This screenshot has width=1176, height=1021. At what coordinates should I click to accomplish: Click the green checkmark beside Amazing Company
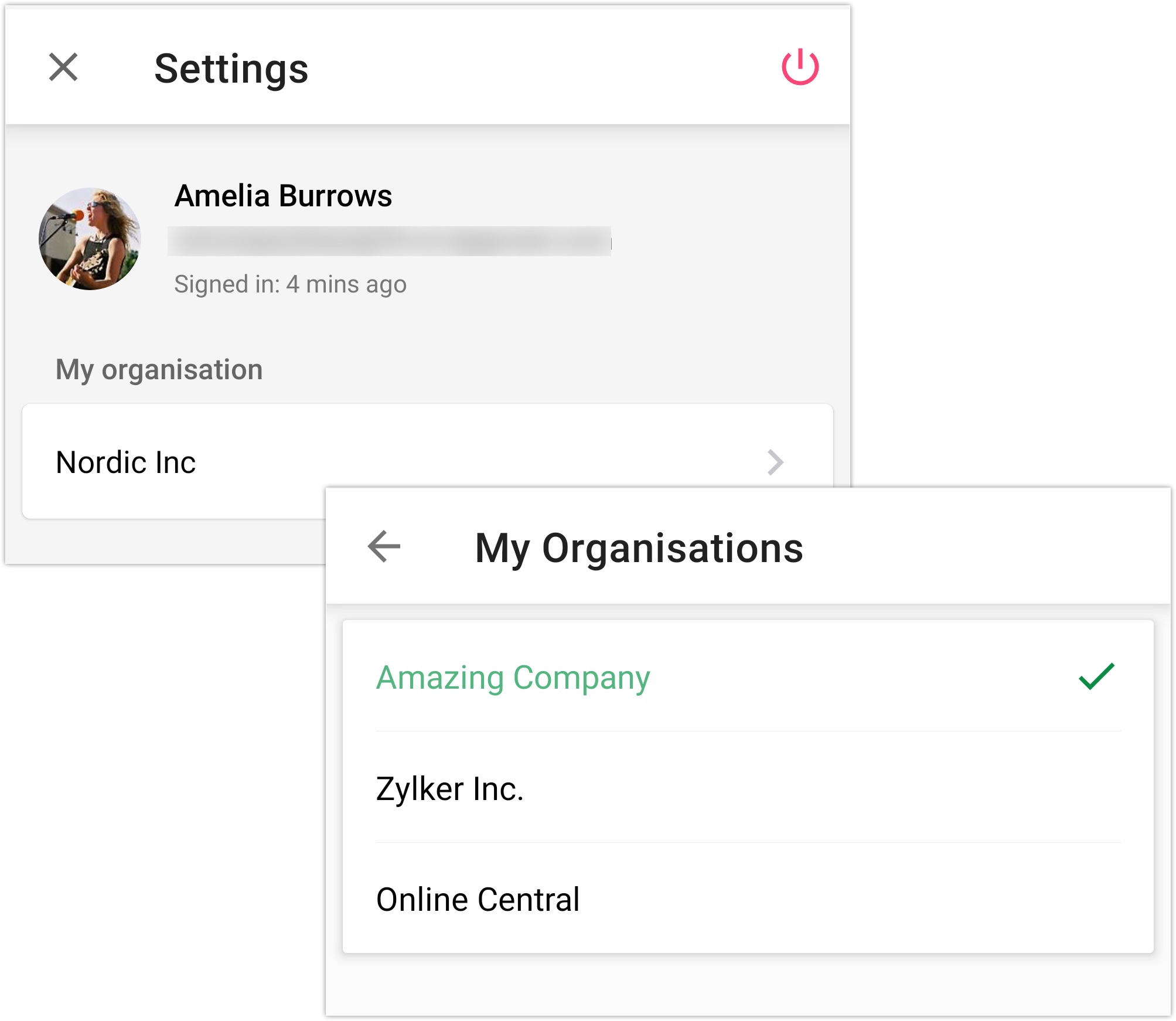tap(1096, 676)
